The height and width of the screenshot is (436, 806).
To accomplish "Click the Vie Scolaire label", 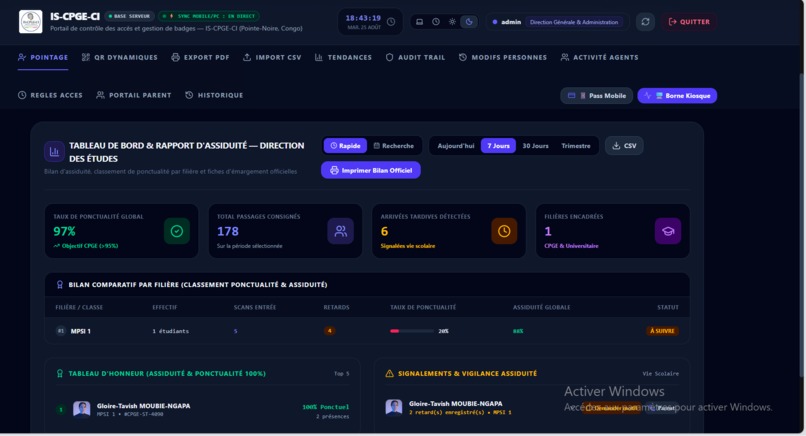I will [661, 373].
